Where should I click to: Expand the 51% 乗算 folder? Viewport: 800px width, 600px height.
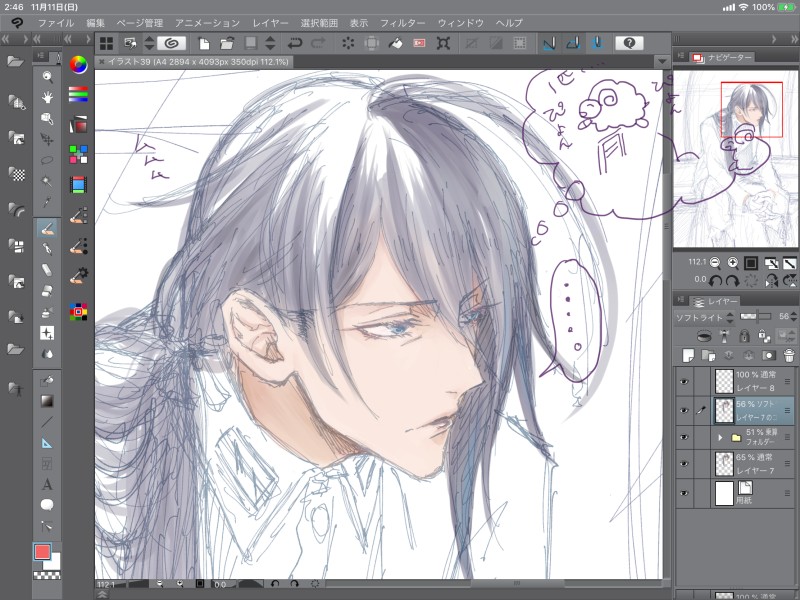pos(720,437)
